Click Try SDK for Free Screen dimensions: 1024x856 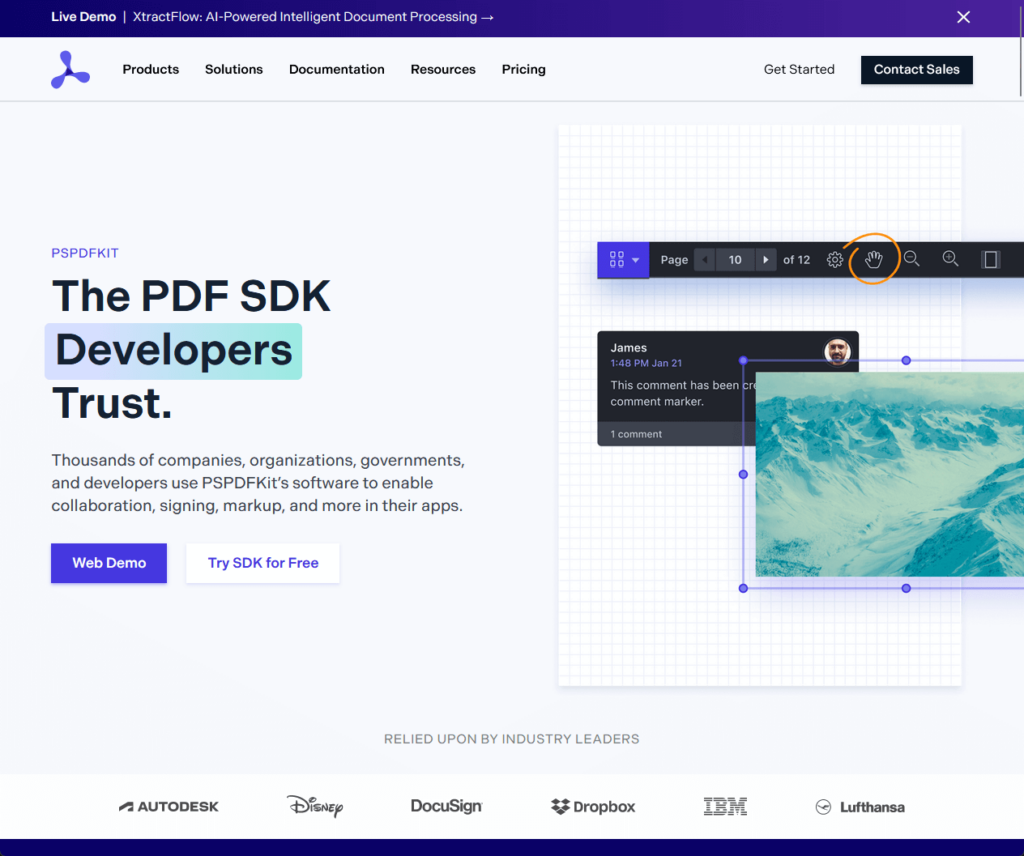[263, 563]
